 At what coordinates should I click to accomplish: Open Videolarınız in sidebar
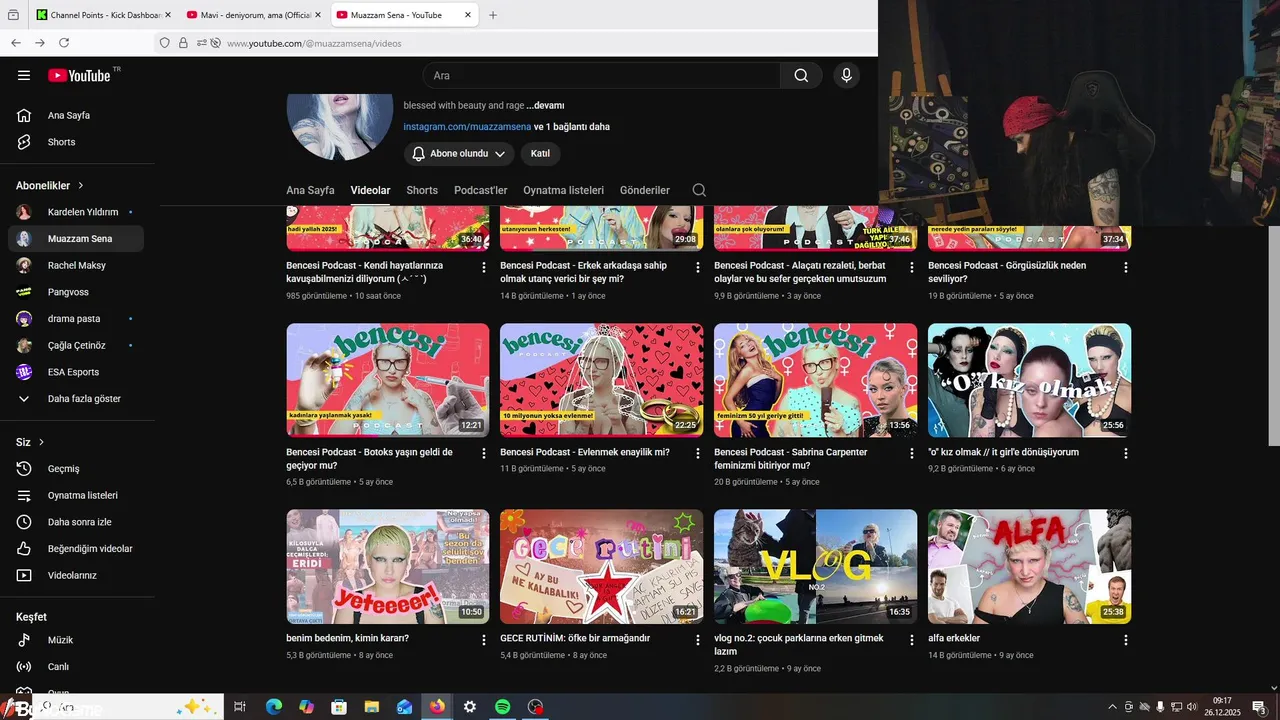pyautogui.click(x=76, y=575)
